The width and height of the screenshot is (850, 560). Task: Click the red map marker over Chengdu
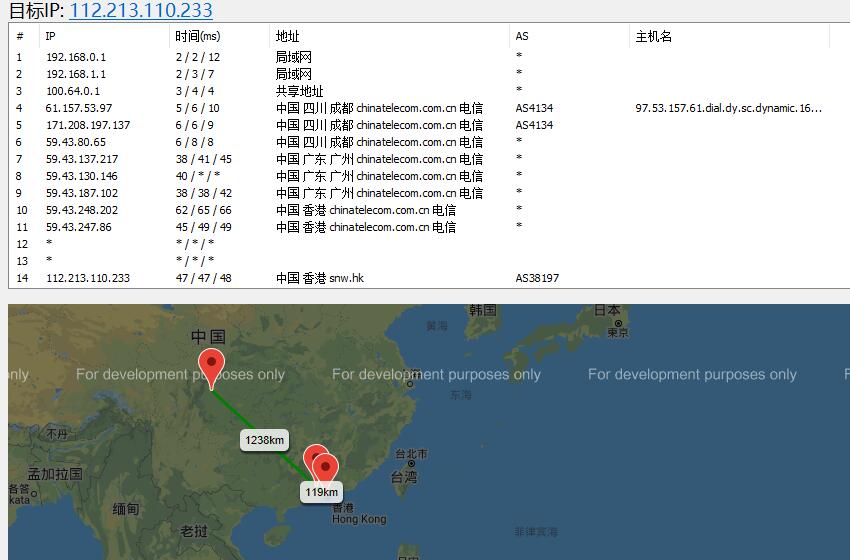click(211, 369)
